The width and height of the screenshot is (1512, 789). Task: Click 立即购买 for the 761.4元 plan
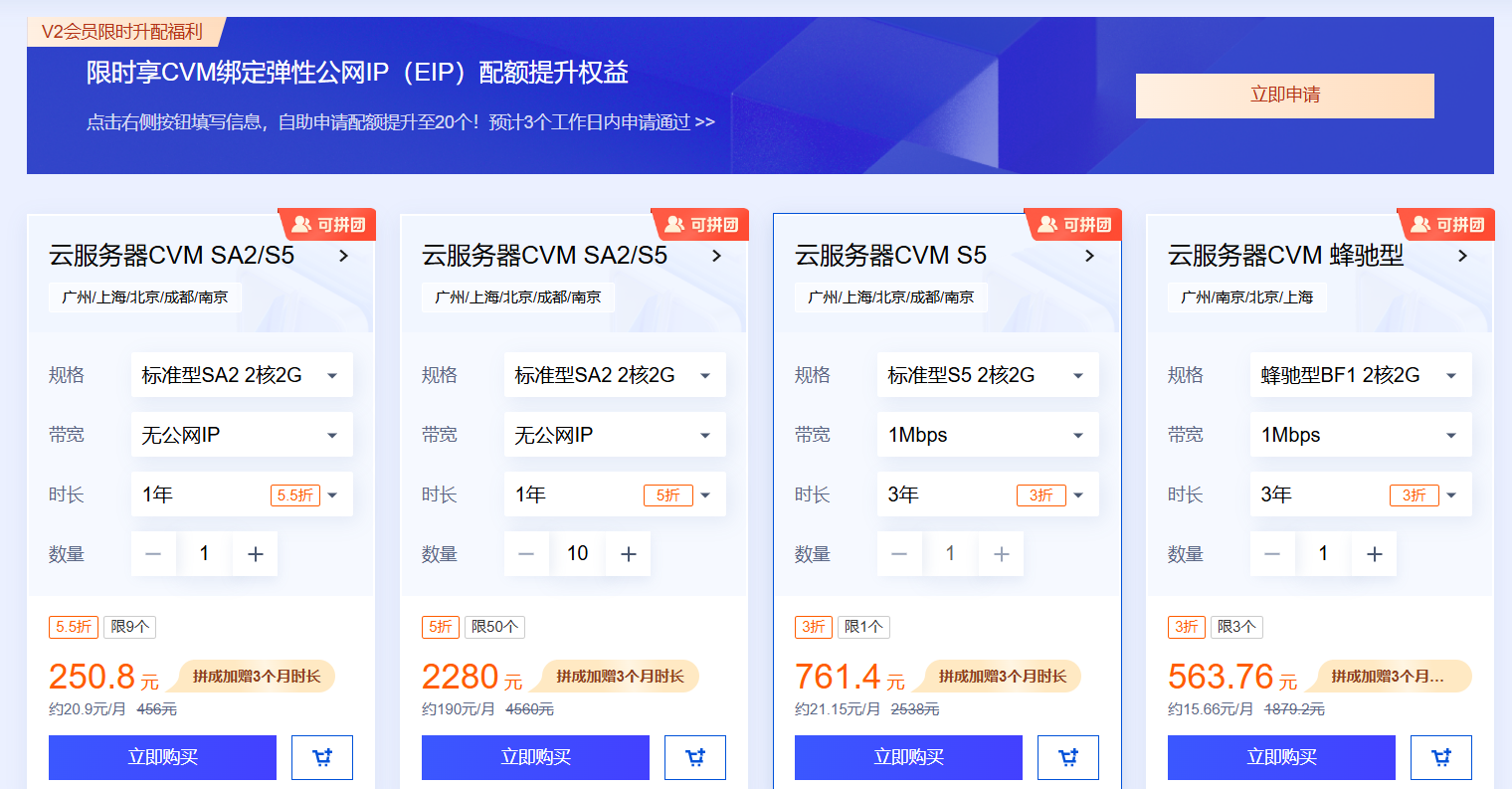(908, 757)
